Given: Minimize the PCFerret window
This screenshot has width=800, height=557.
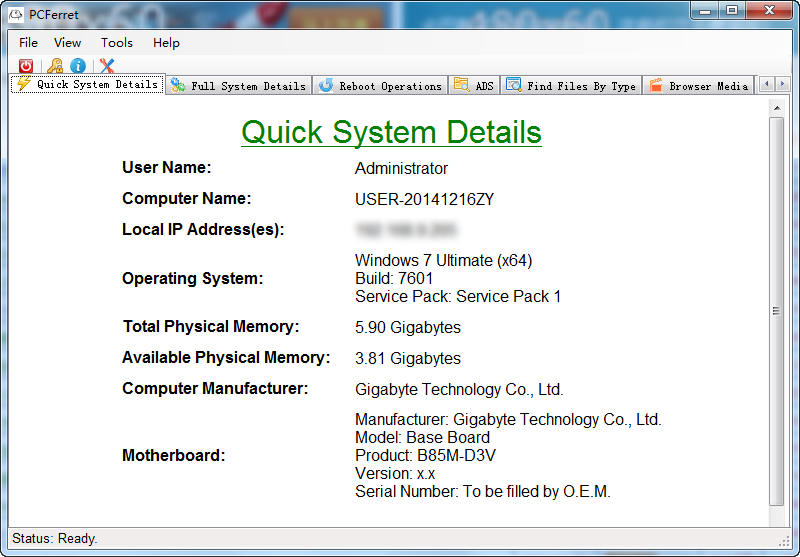Looking at the screenshot, I should 705,10.
